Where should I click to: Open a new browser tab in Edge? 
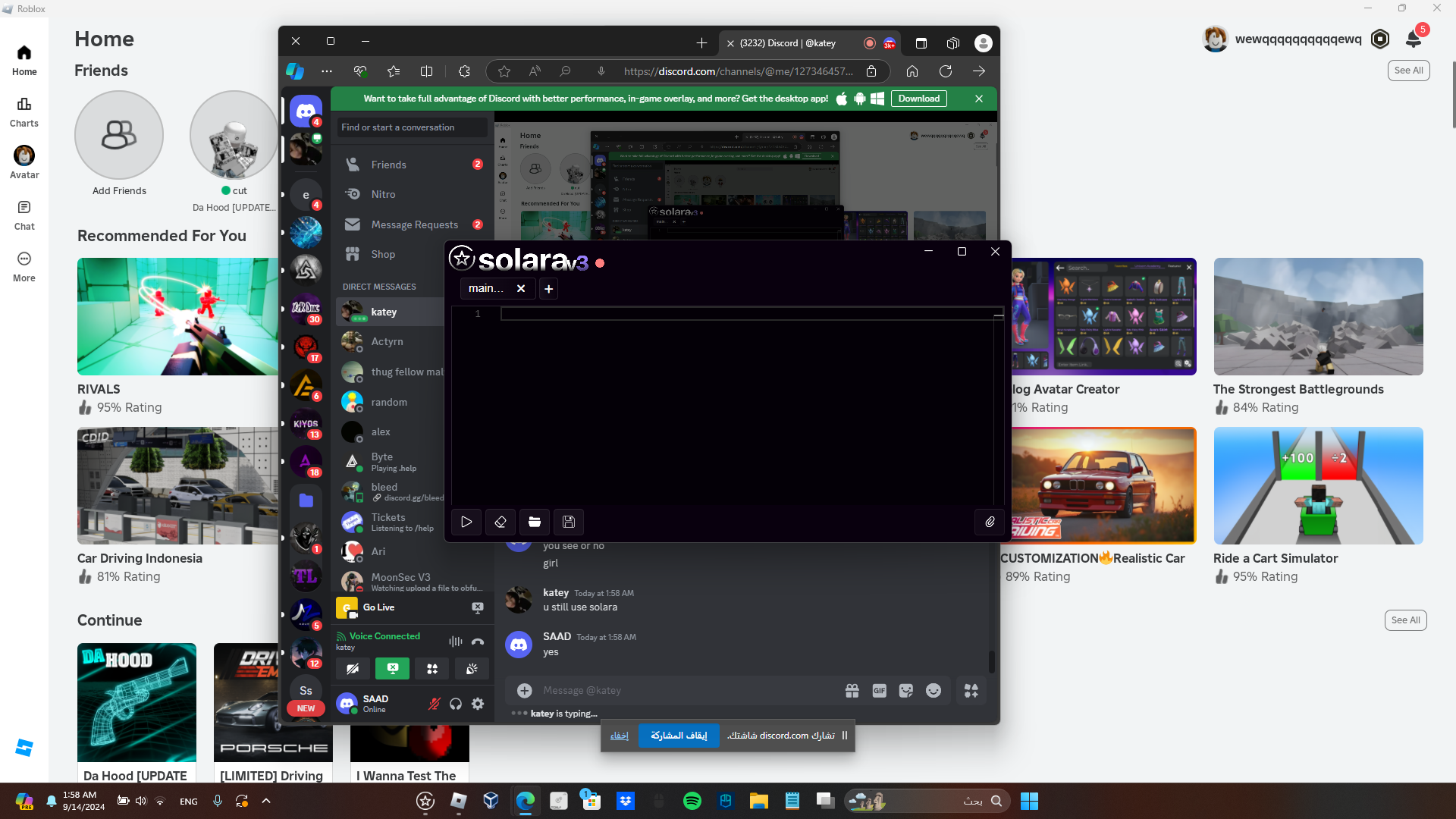701,43
